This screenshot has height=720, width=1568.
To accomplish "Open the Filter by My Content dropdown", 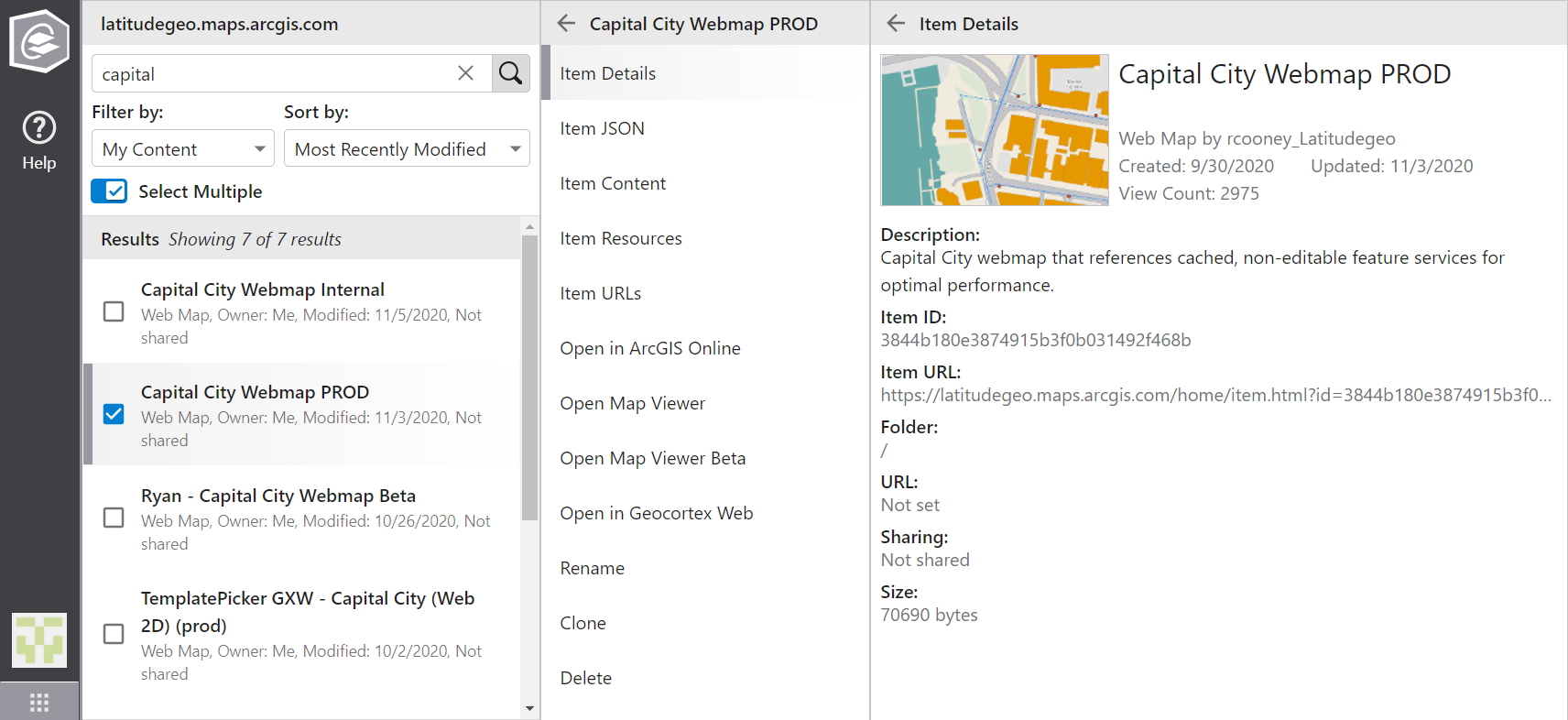I will point(183,148).
